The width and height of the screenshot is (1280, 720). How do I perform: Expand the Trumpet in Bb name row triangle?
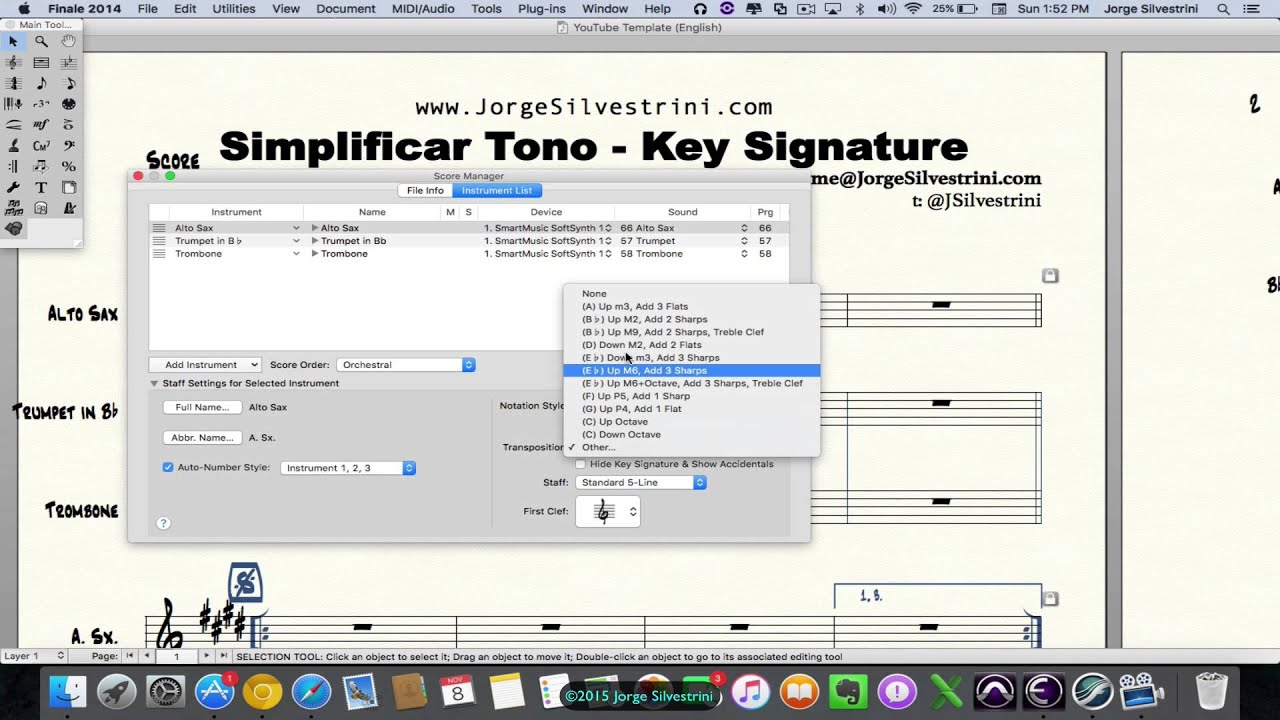point(315,241)
